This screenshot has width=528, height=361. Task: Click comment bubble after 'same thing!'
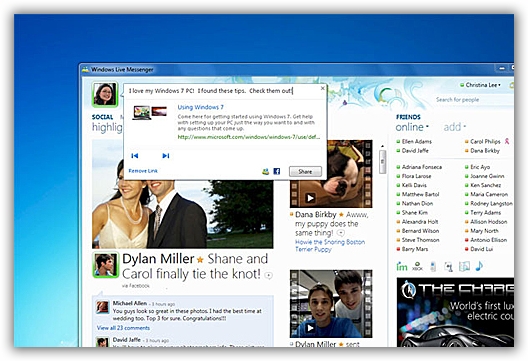341,233
